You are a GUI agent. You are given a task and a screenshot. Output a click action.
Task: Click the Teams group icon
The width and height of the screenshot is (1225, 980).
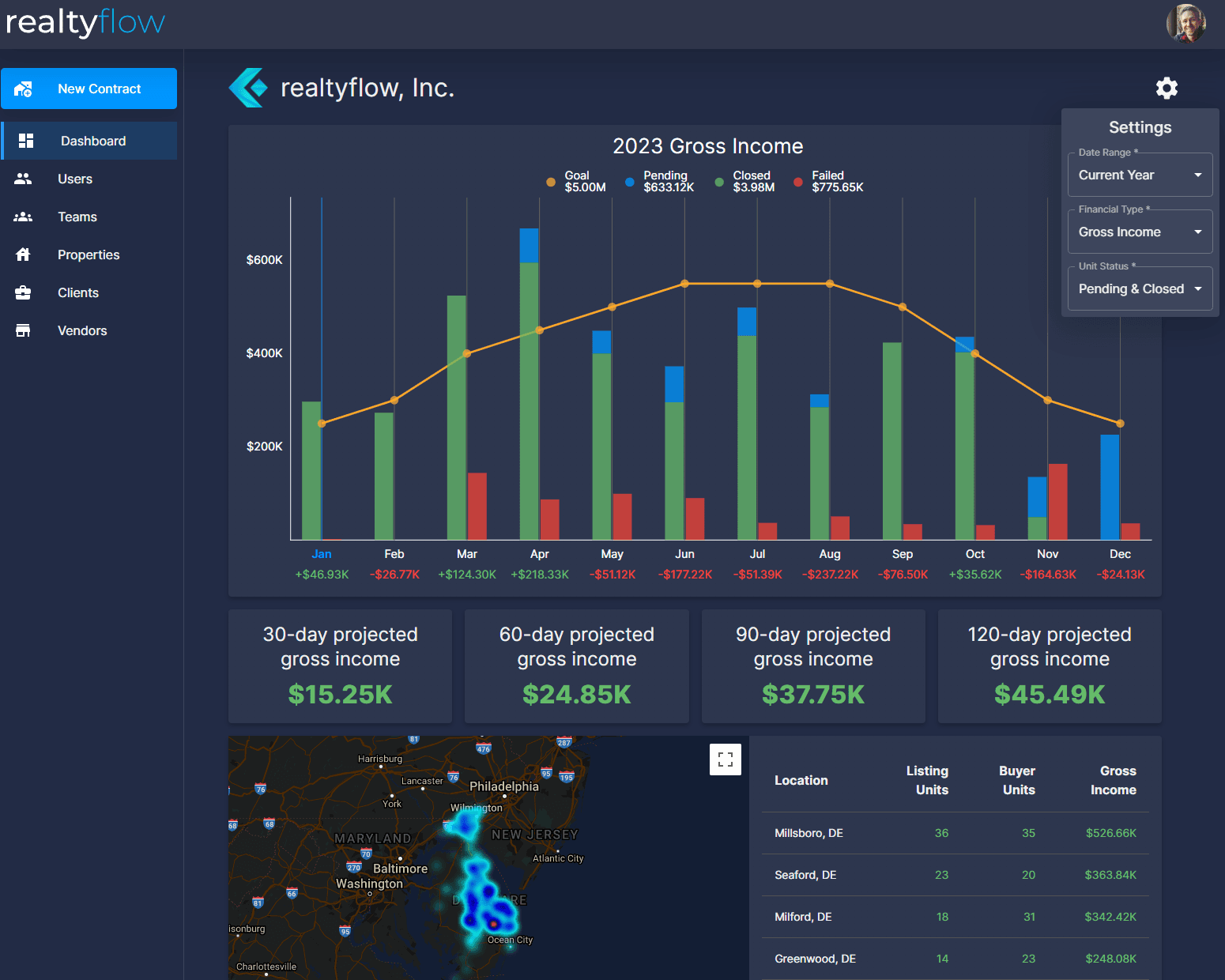point(23,217)
